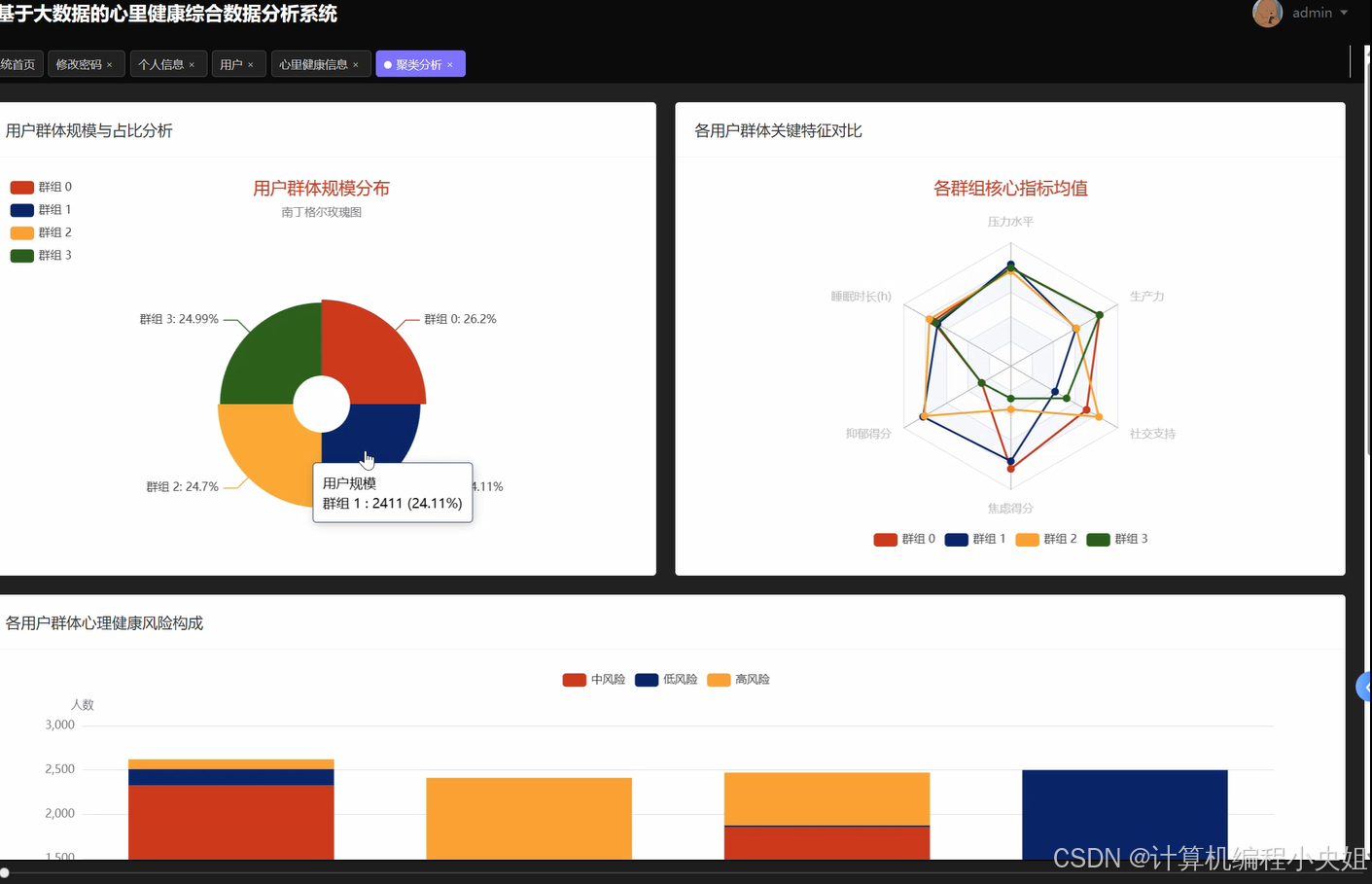Close the 个人信息 tab
The width and height of the screenshot is (1372, 884).
[x=192, y=65]
